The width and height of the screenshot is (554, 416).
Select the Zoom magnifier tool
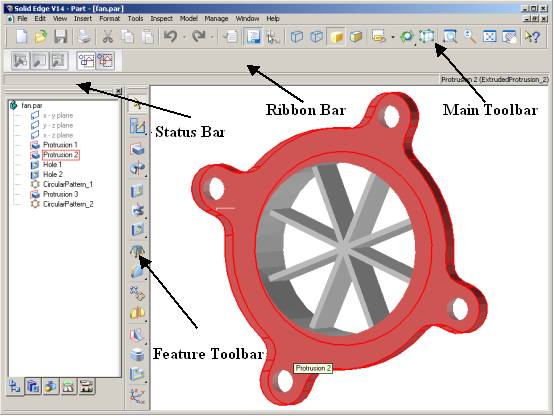coord(470,36)
